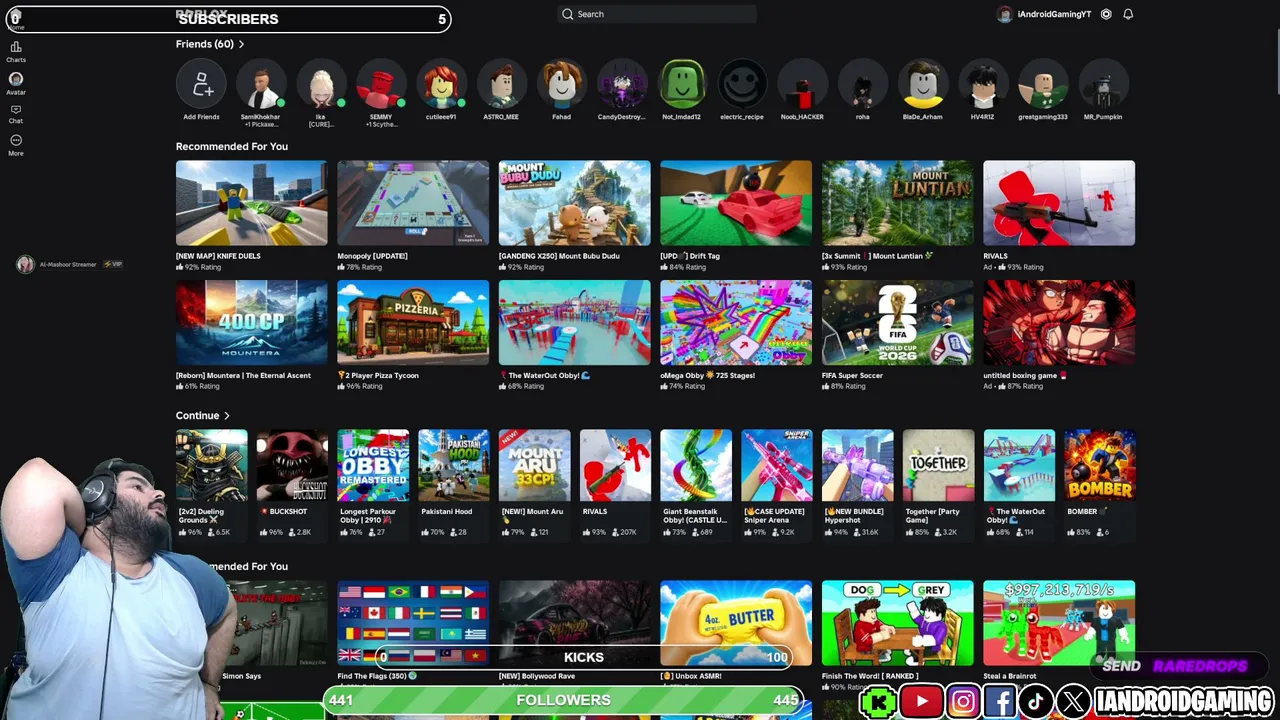Open Sniper Arena in the Continue row
Screen dimensions: 1280x720
click(777, 466)
